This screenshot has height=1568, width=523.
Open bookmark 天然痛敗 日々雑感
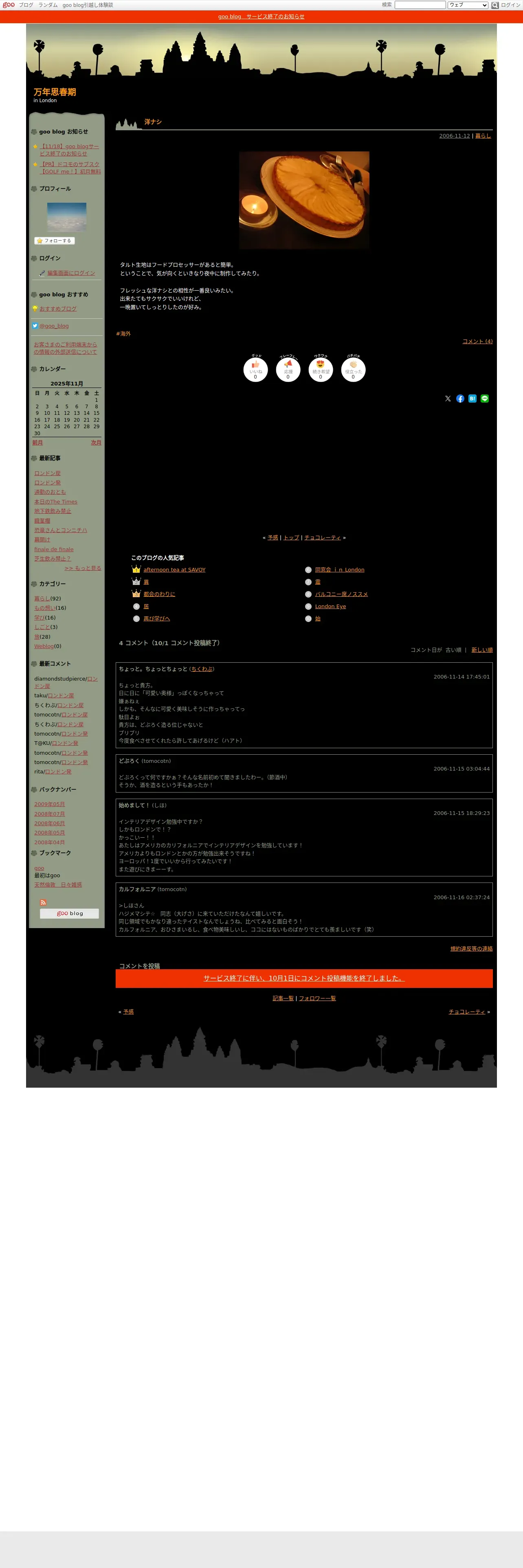(x=58, y=885)
